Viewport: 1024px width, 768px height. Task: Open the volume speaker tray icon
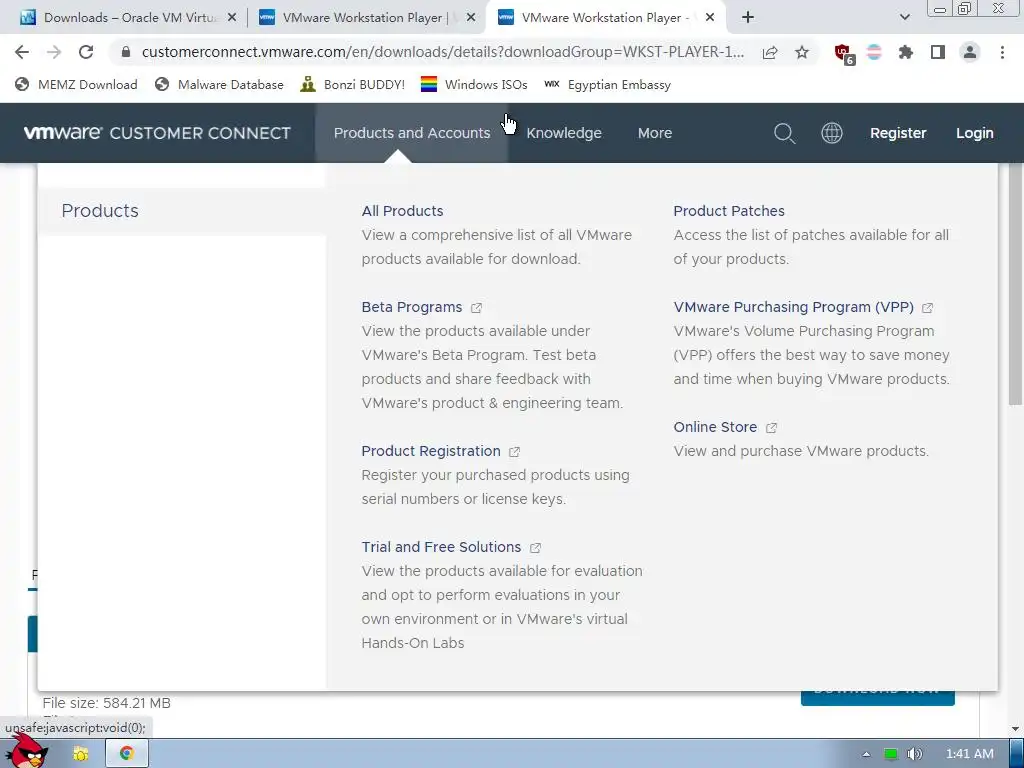coord(915,754)
